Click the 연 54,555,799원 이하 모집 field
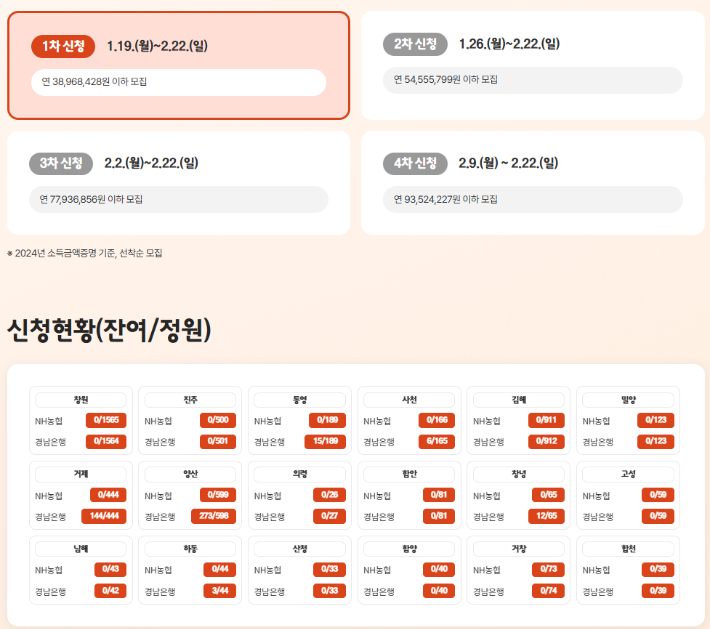Image resolution: width=710 pixels, height=629 pixels. (532, 80)
